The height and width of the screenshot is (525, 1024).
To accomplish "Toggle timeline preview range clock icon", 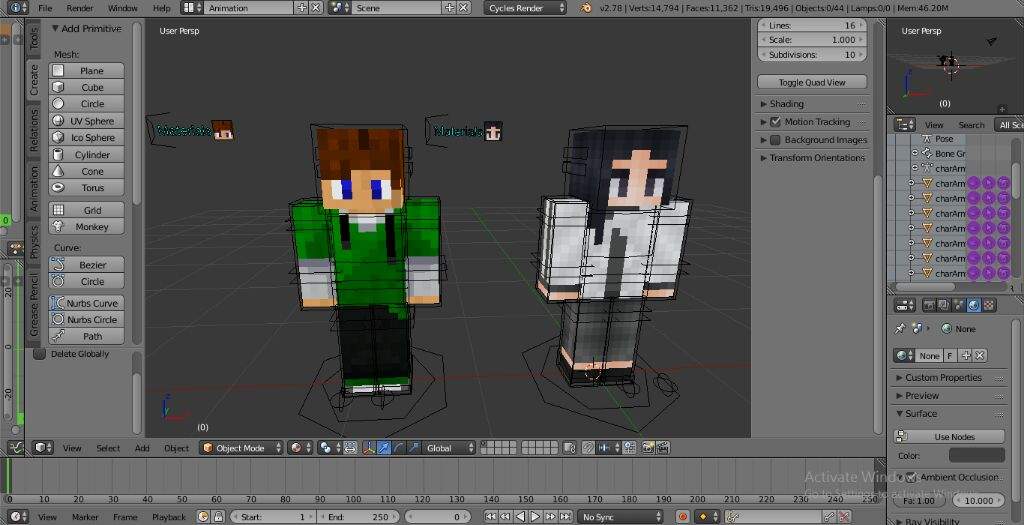I will (x=203, y=517).
